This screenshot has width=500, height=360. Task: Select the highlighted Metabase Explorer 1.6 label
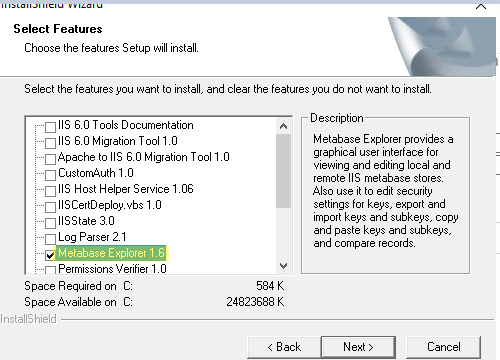111,253
